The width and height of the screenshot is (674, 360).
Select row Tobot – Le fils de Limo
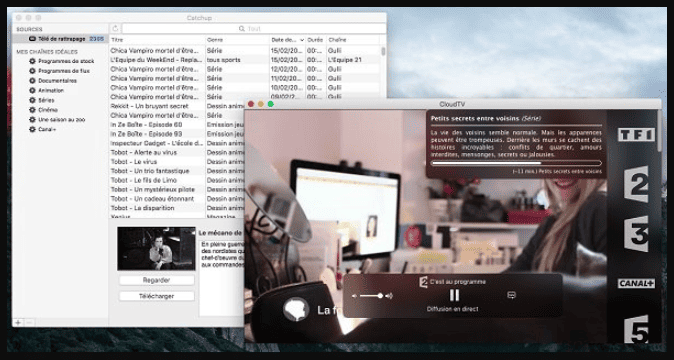tap(177, 180)
